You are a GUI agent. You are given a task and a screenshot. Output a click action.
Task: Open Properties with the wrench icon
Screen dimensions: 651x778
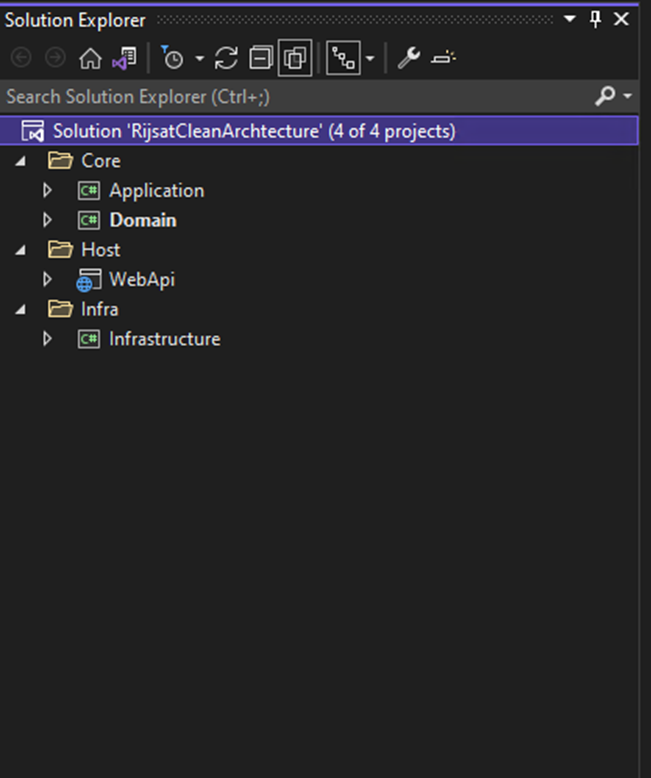408,59
